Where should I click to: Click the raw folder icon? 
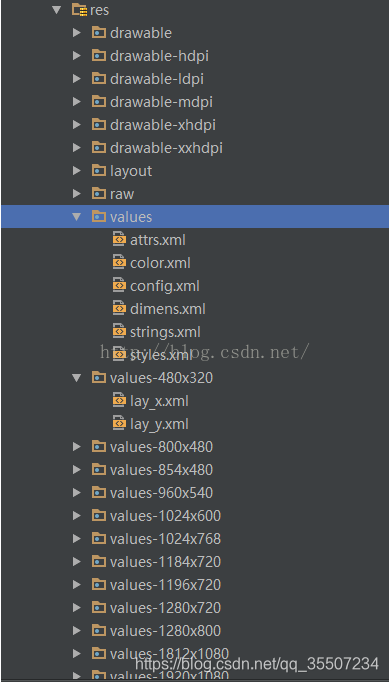[99, 193]
